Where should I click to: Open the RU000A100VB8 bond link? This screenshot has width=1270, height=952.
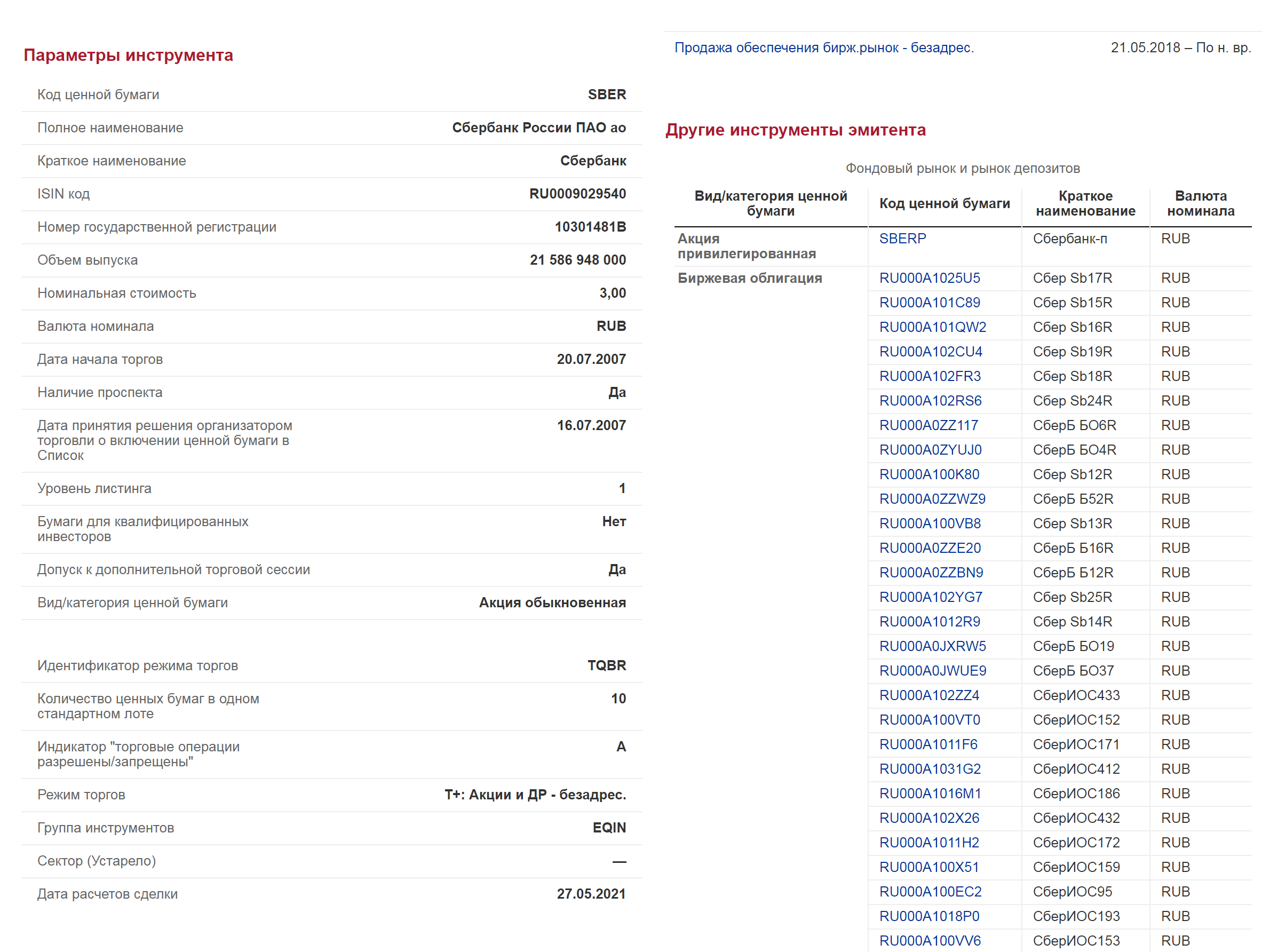pos(930,523)
